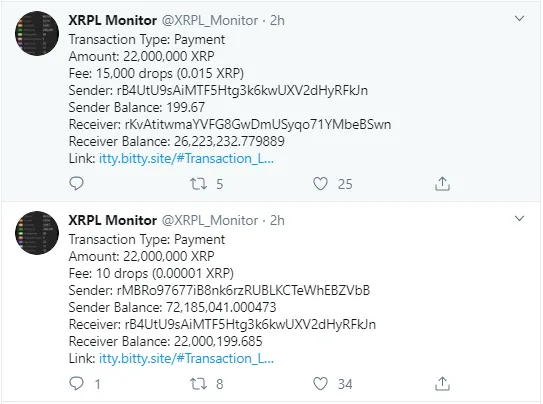
Task: Share the second XRPL Monitor tweet
Action: 442,384
